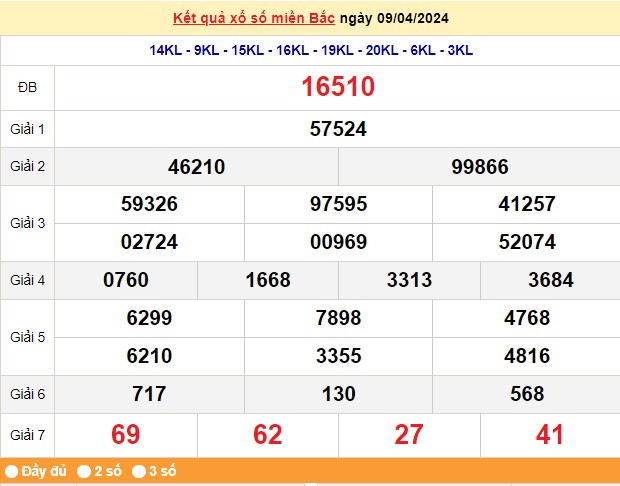Click the special prize number 16510
Image resolution: width=620 pixels, height=486 pixels.
(337, 87)
